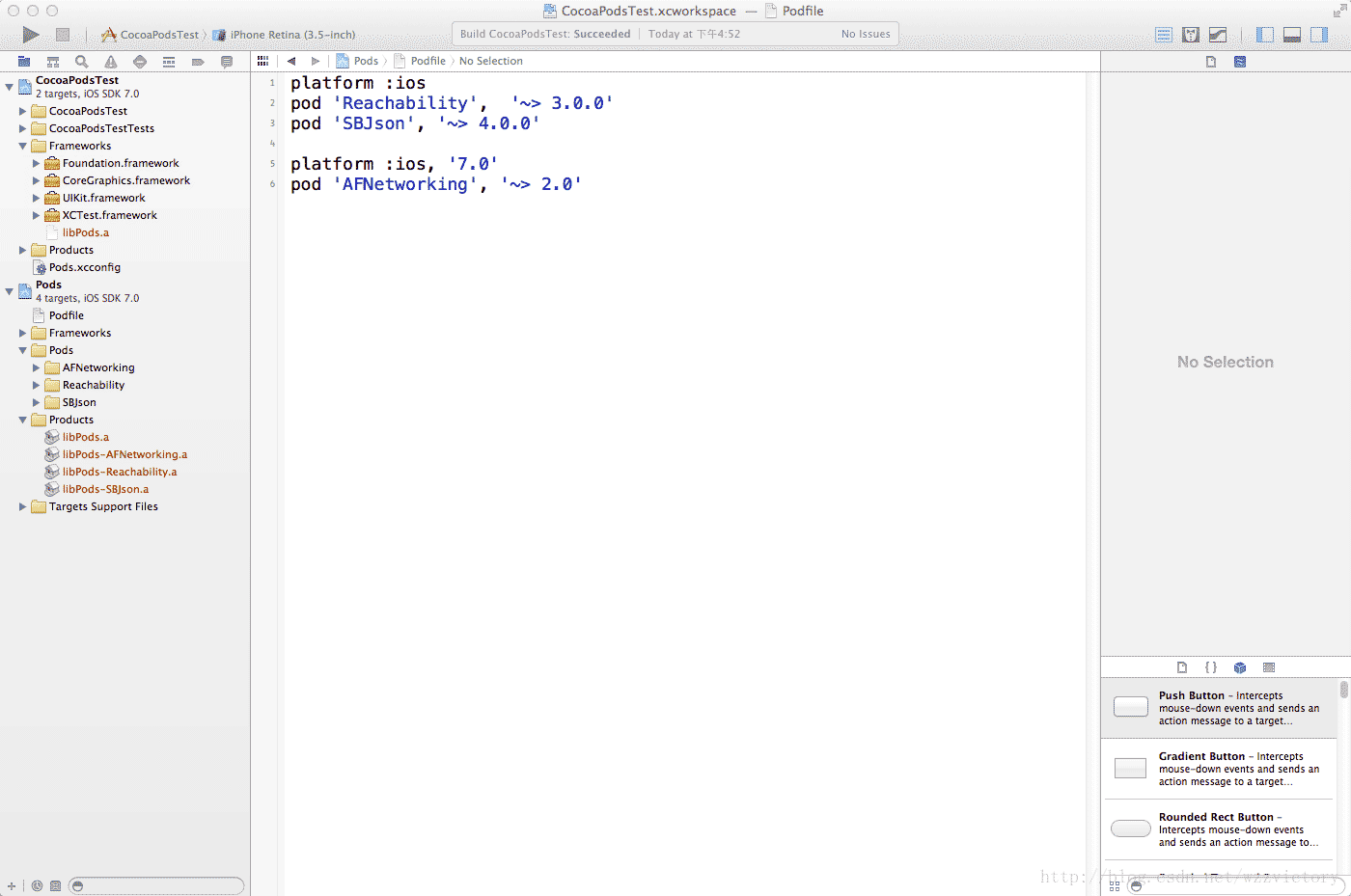Viewport: 1351px width, 896px height.
Task: Choose the iPhone Retina (3.5-inch) destination
Action: pos(291,35)
